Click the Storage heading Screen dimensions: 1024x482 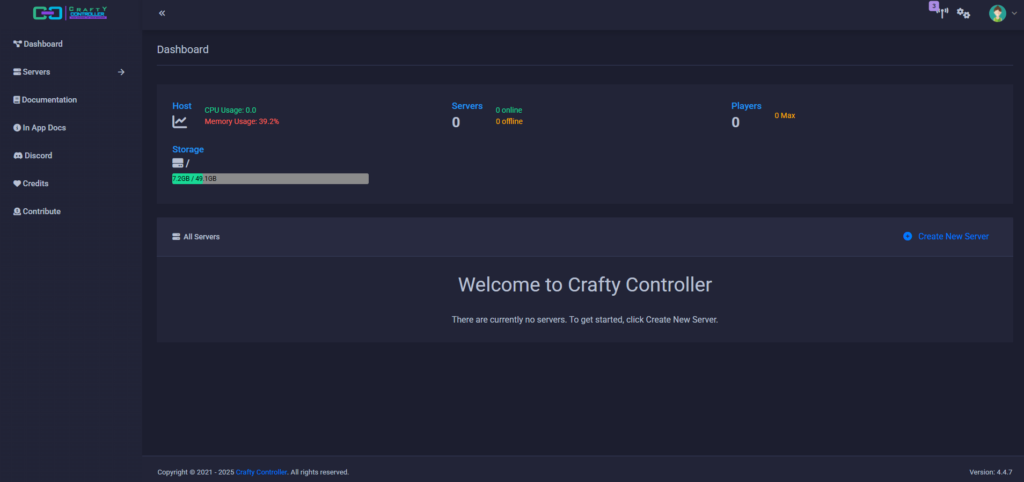(188, 150)
